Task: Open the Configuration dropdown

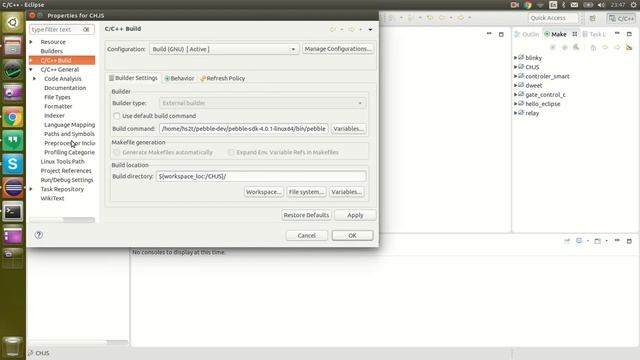Action: point(224,49)
